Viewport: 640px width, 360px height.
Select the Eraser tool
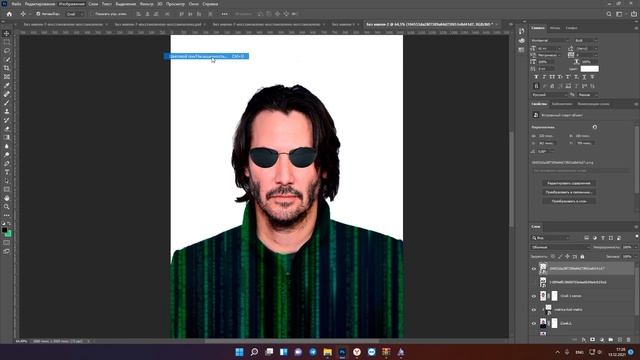click(7, 129)
